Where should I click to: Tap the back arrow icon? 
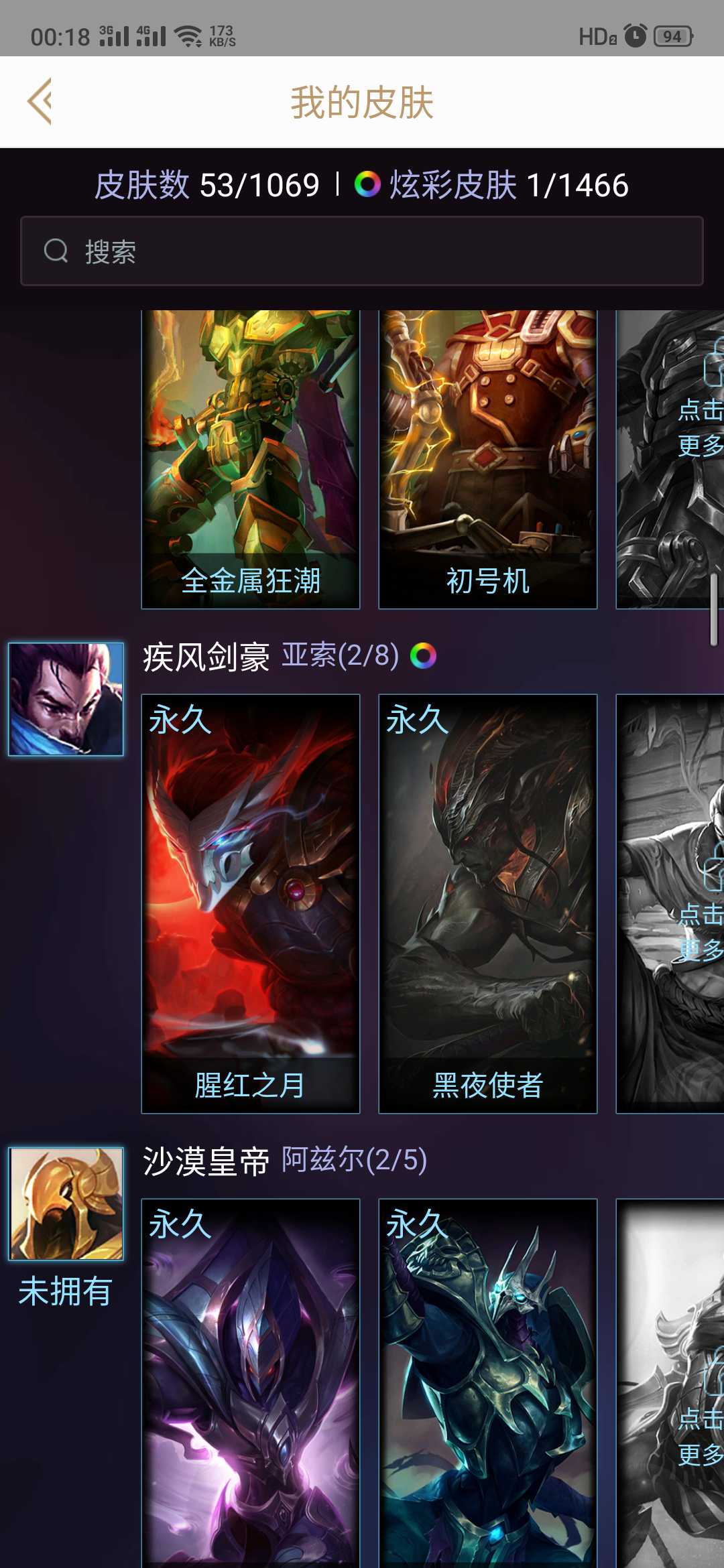pos(40,102)
